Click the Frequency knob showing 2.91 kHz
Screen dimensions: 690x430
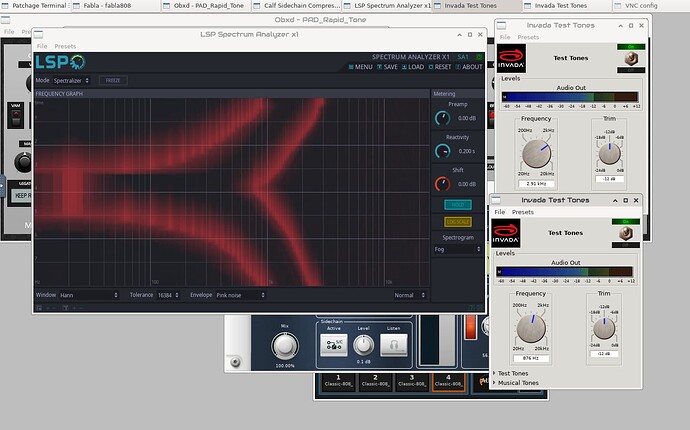click(x=536, y=154)
